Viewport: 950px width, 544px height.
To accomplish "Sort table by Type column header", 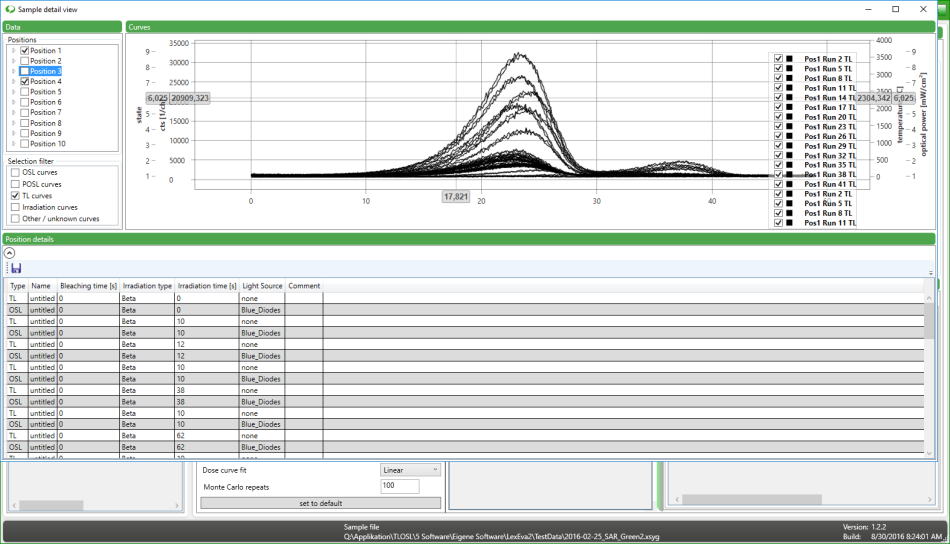I will click(x=18, y=286).
